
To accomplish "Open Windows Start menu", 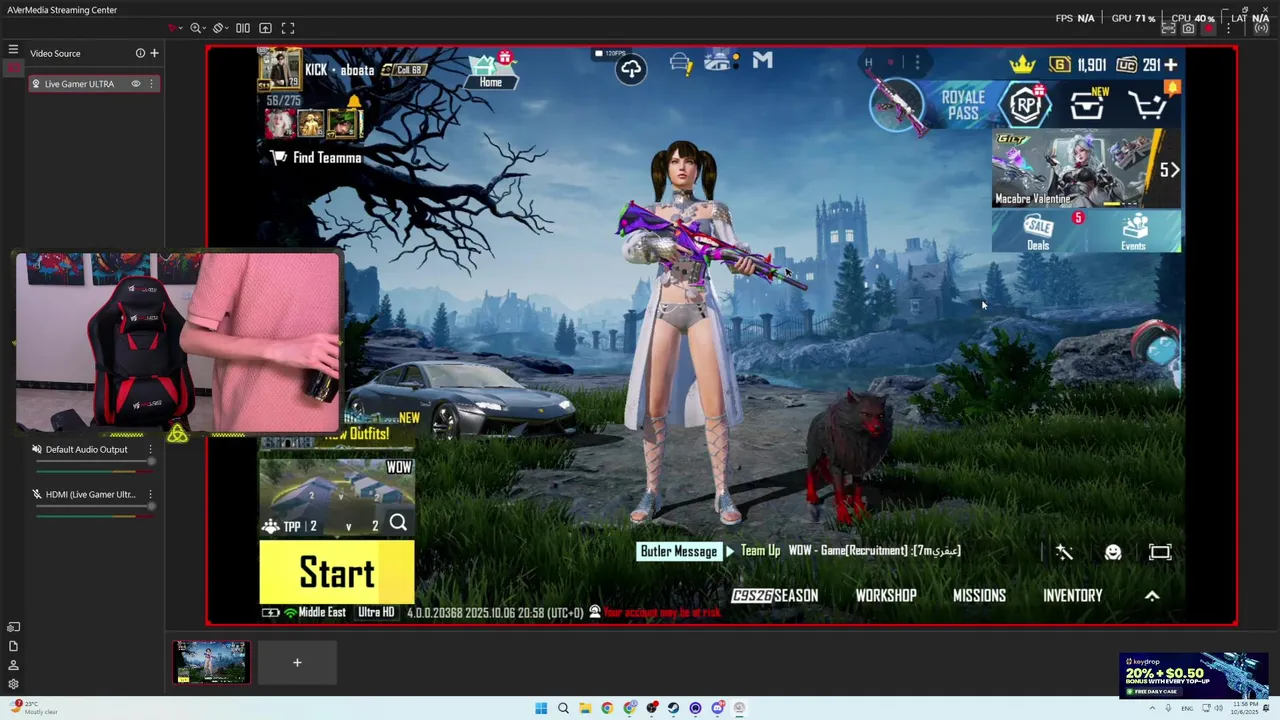I will (541, 708).
